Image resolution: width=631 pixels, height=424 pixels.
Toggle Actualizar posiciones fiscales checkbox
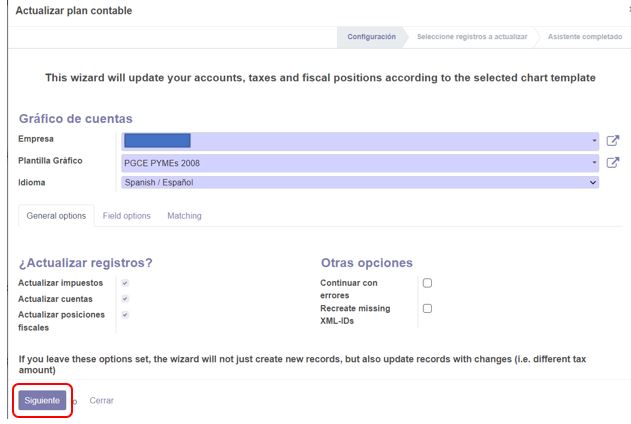coord(125,315)
